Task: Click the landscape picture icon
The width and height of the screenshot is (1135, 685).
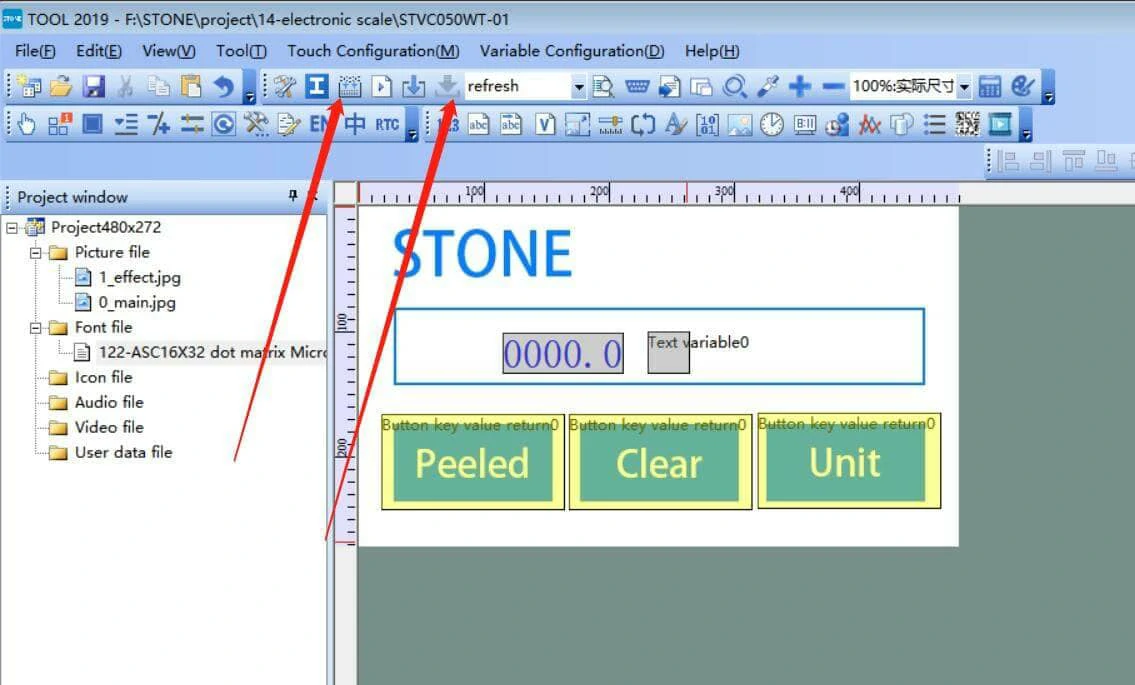Action: tap(740, 125)
